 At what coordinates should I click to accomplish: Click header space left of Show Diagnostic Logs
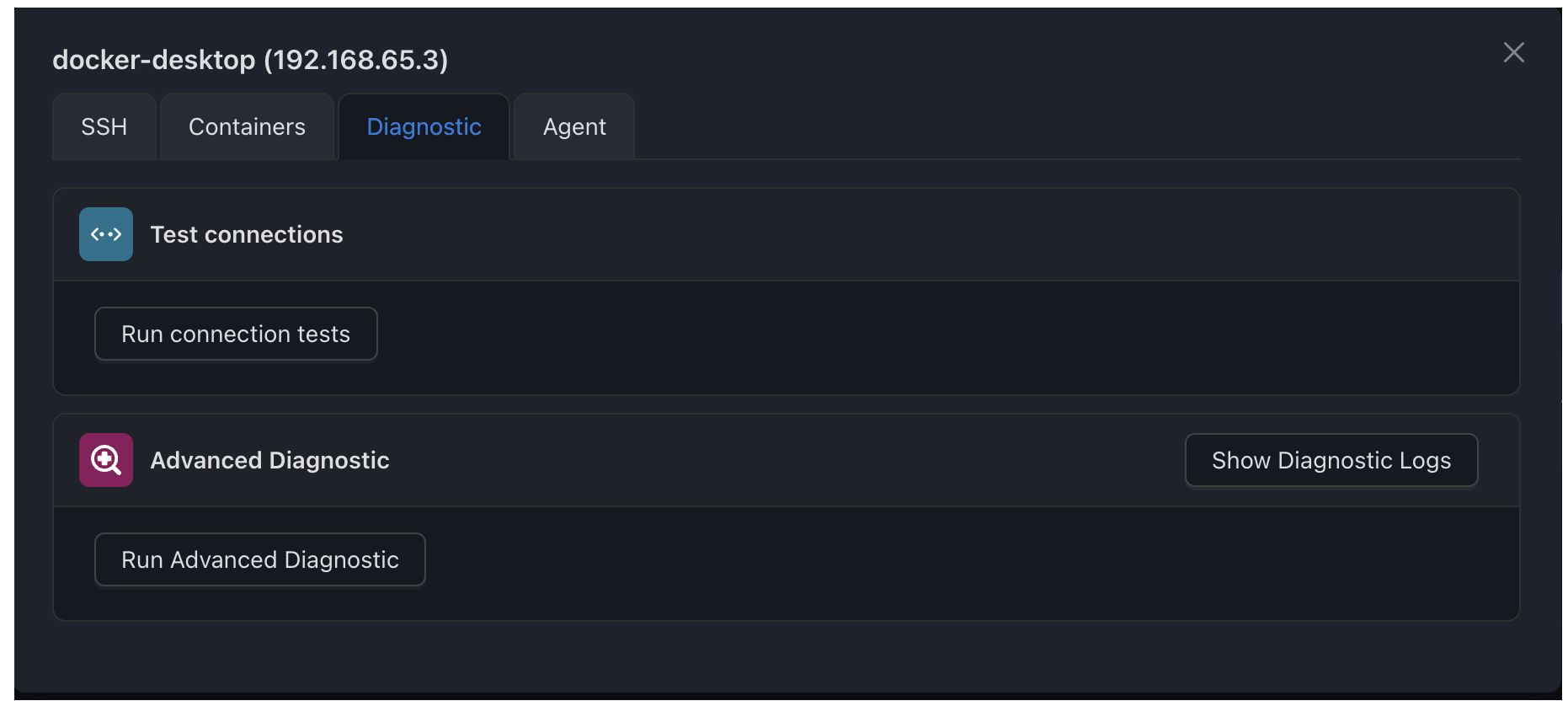[x=783, y=460]
